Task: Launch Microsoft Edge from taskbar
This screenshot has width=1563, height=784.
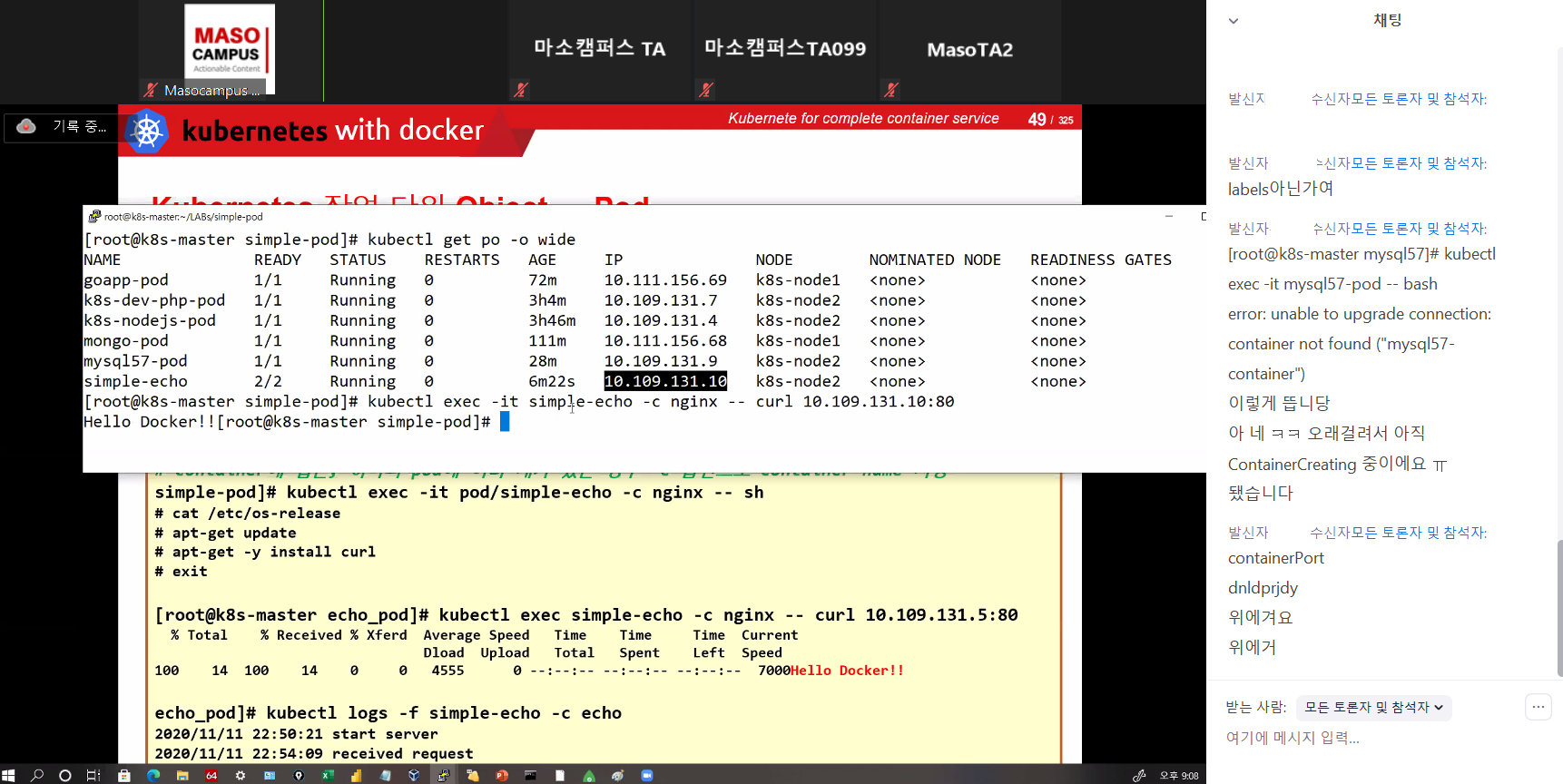Action: click(153, 776)
